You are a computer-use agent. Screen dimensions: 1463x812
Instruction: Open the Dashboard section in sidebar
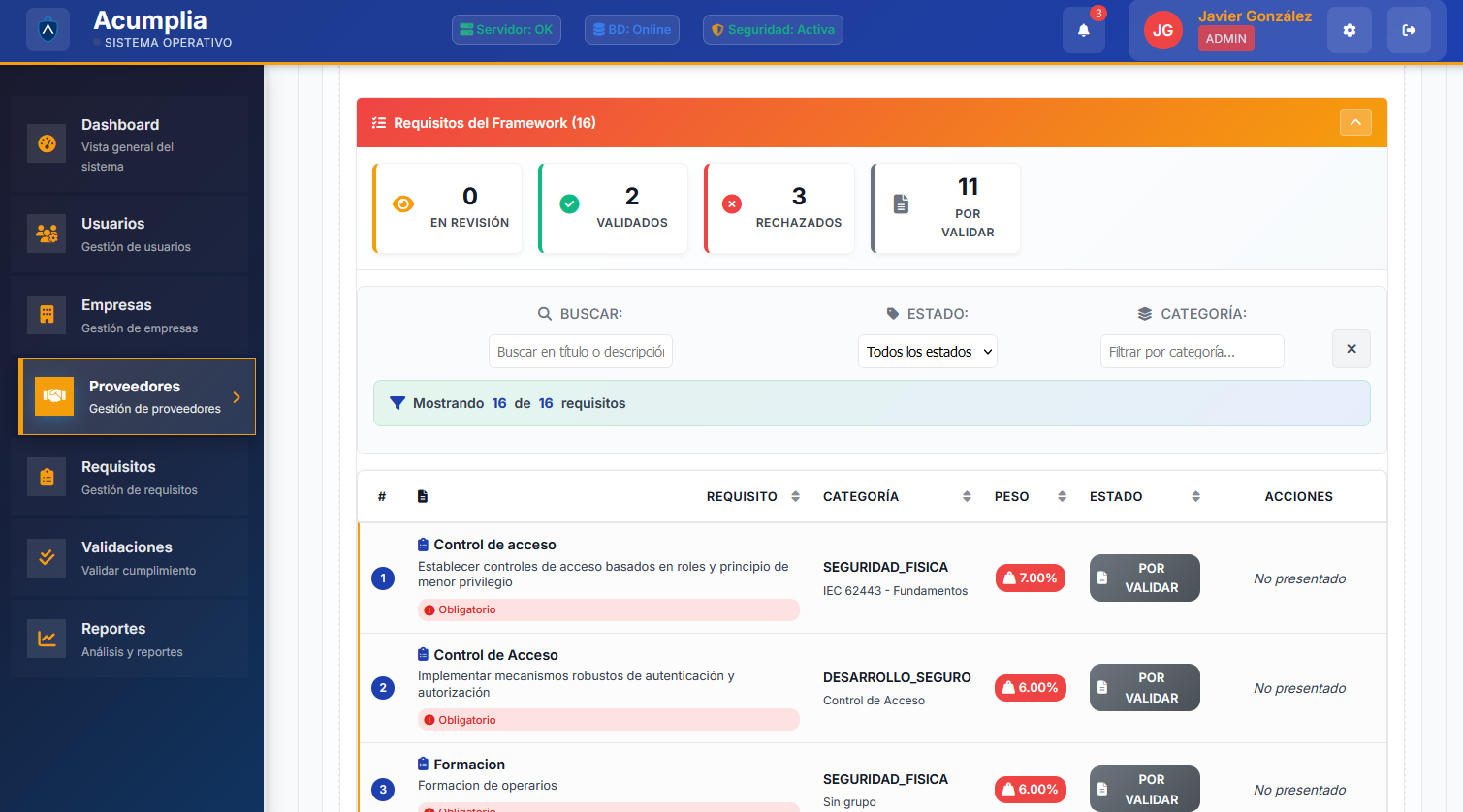click(x=47, y=143)
